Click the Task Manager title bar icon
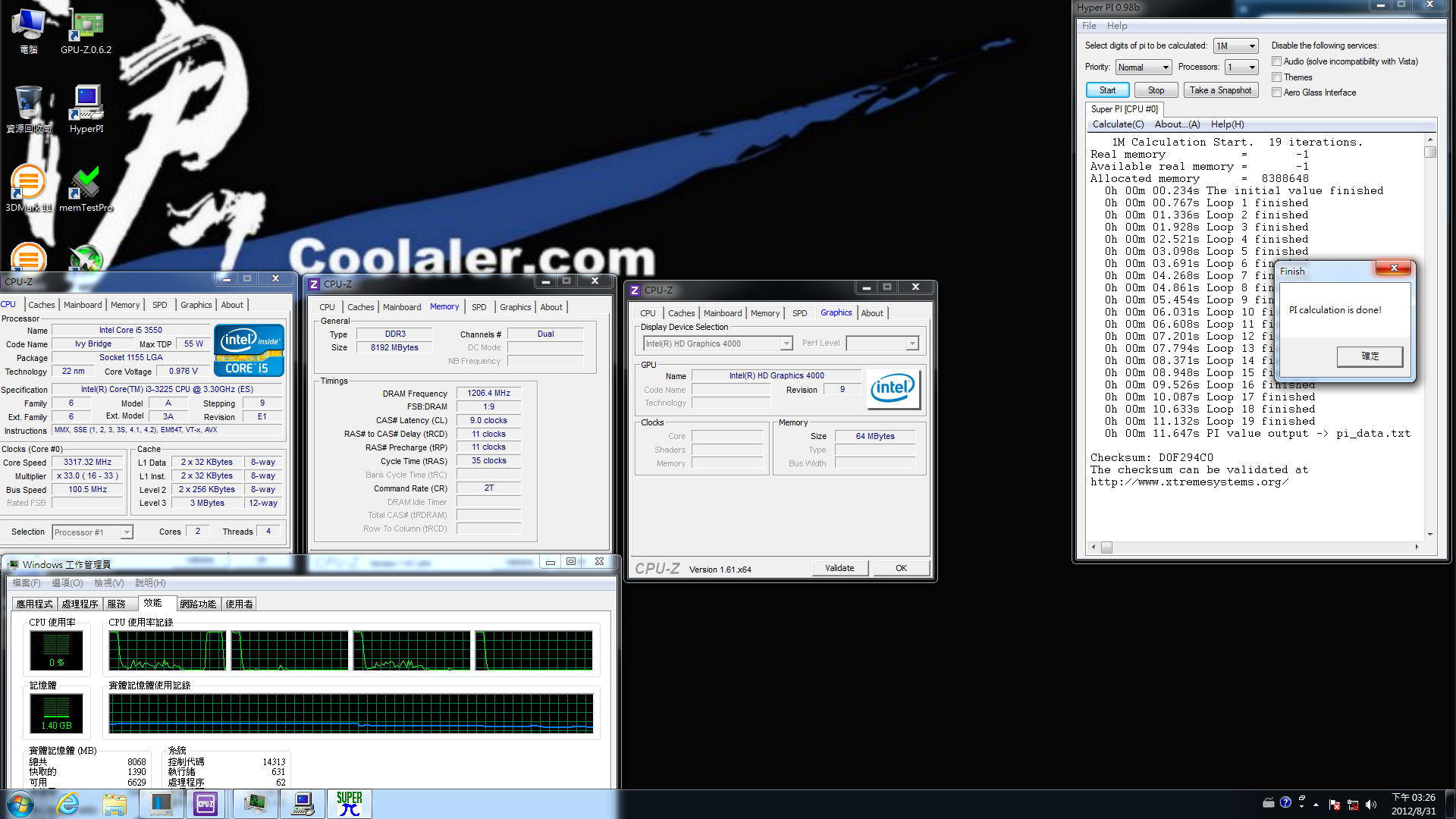 (13, 564)
